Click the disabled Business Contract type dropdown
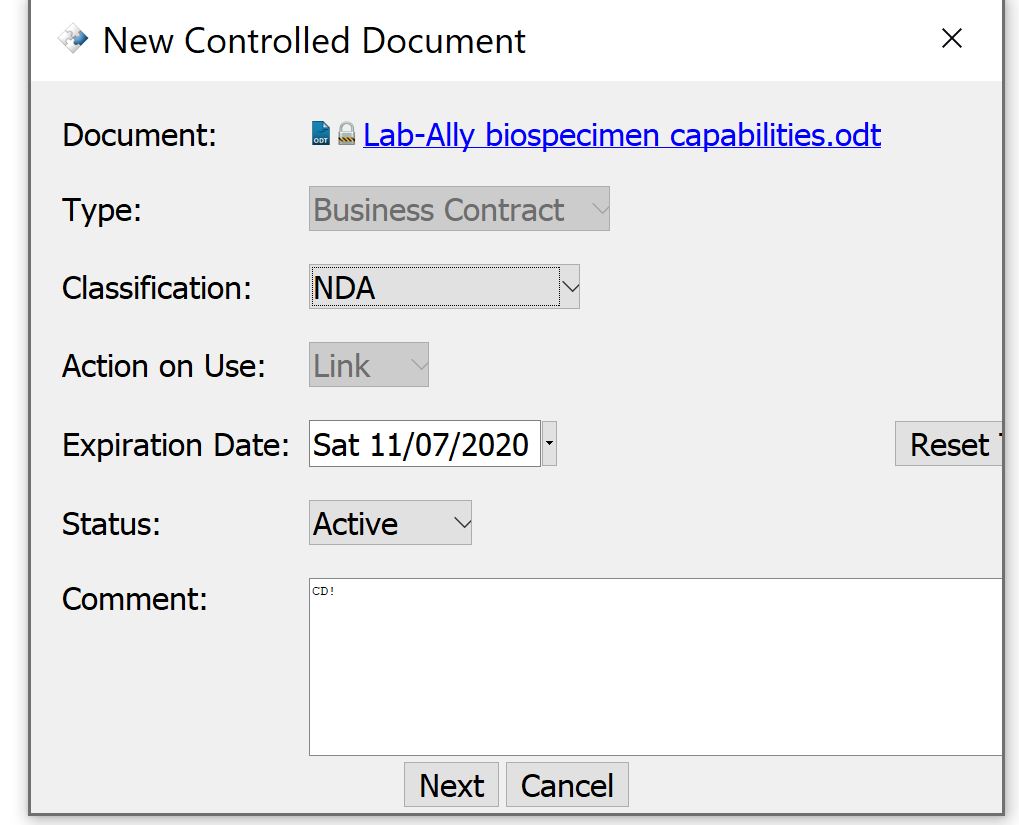 click(459, 210)
